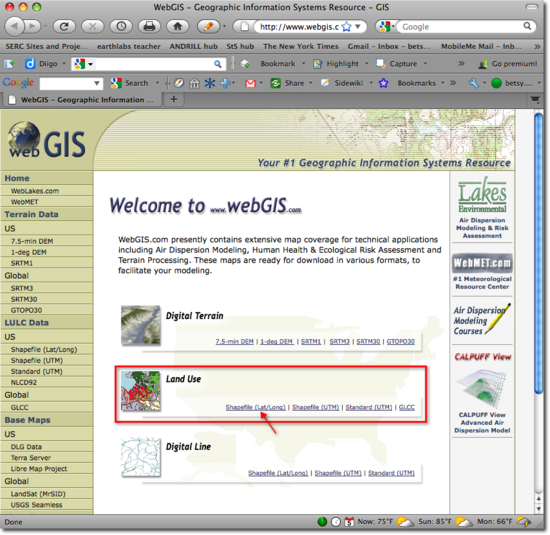Open Shapefile (Lat/Long) link under Land Use
550x535 pixels.
(x=255, y=407)
